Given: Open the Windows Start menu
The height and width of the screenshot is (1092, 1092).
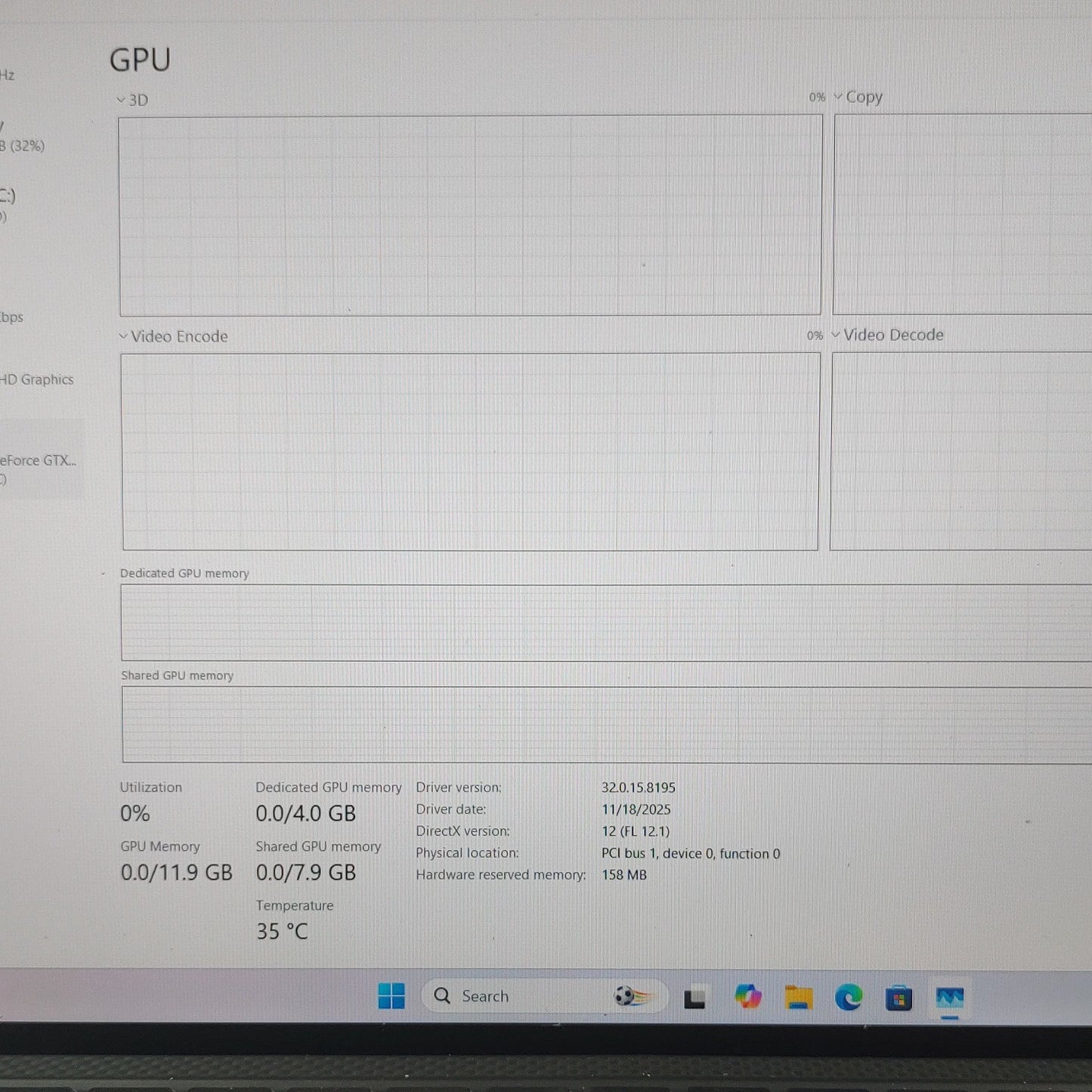Looking at the screenshot, I should click(x=391, y=996).
